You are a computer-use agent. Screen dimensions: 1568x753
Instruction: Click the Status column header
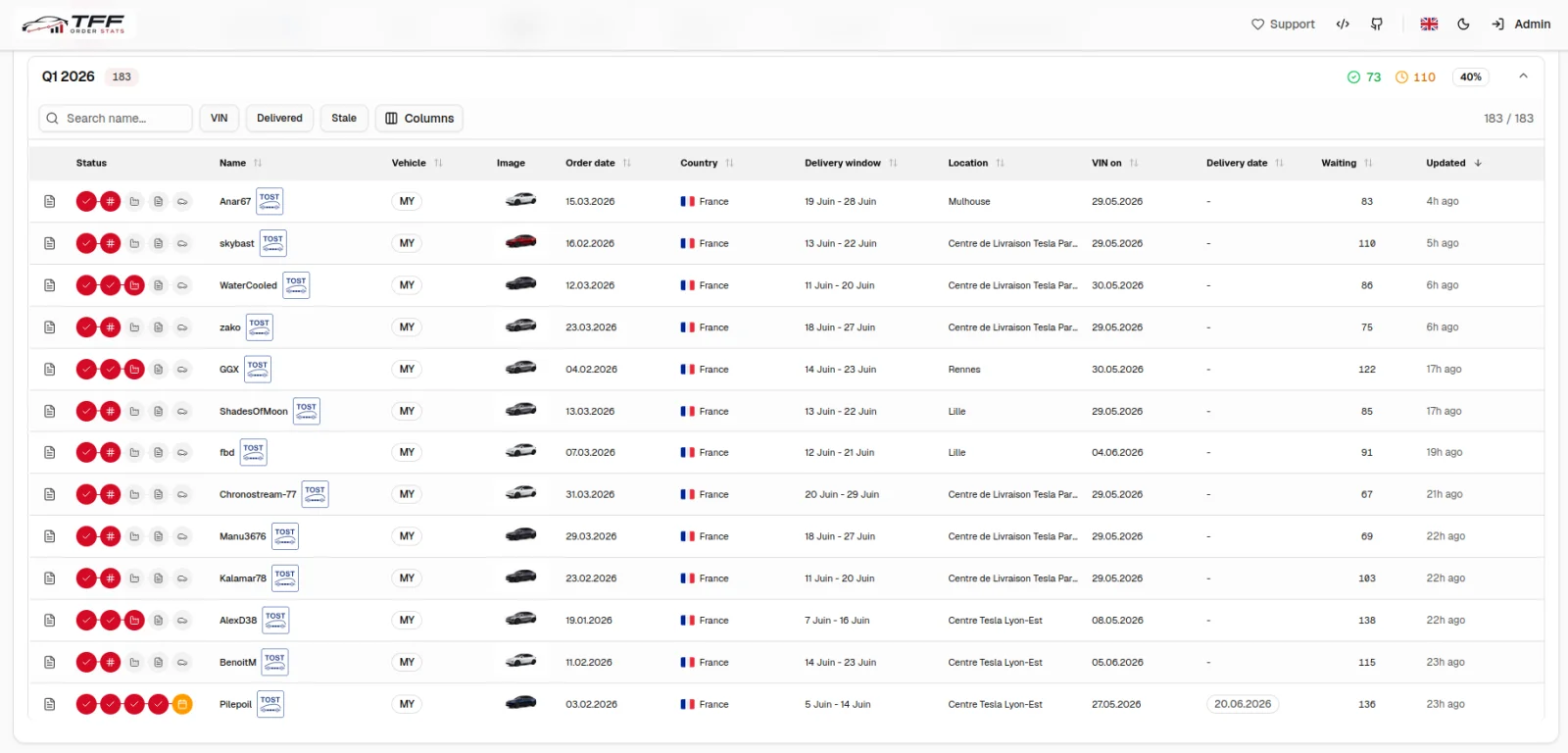pos(91,163)
